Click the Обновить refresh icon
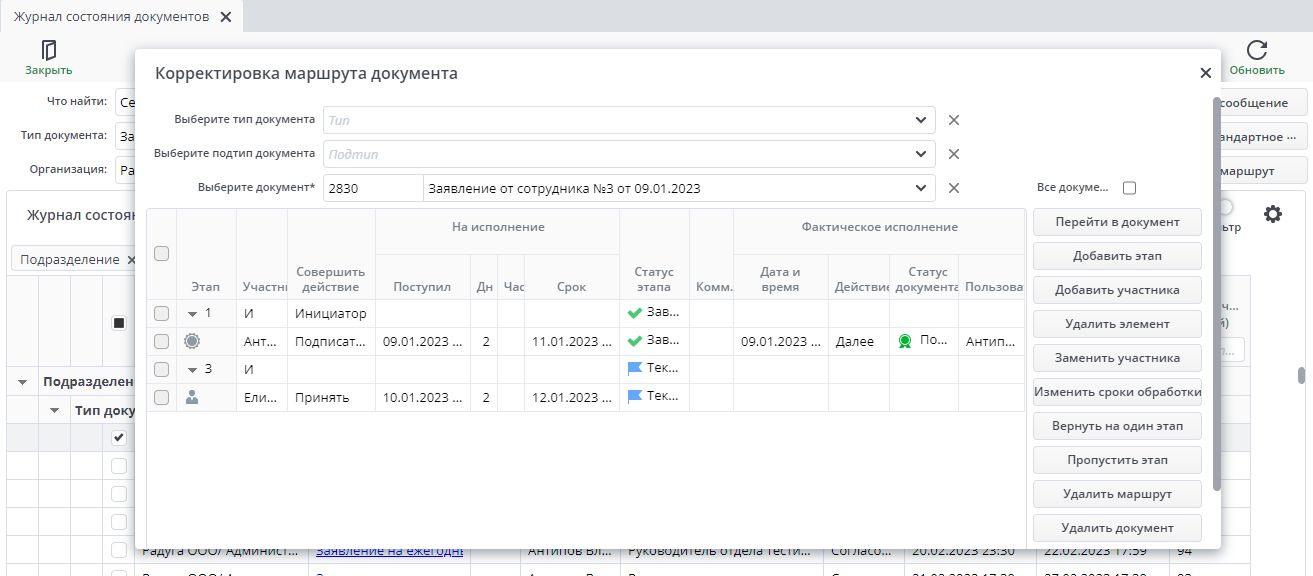Image resolution: width=1313 pixels, height=576 pixels. (x=1256, y=51)
